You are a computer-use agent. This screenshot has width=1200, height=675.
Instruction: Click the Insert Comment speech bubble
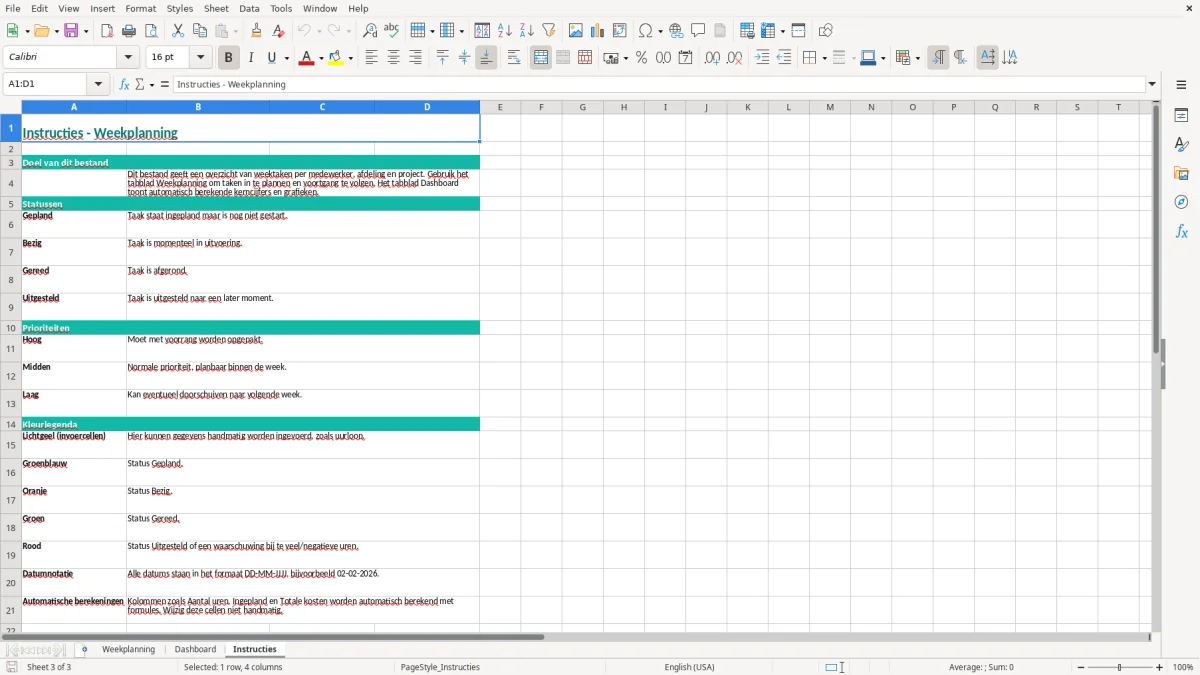coord(698,31)
